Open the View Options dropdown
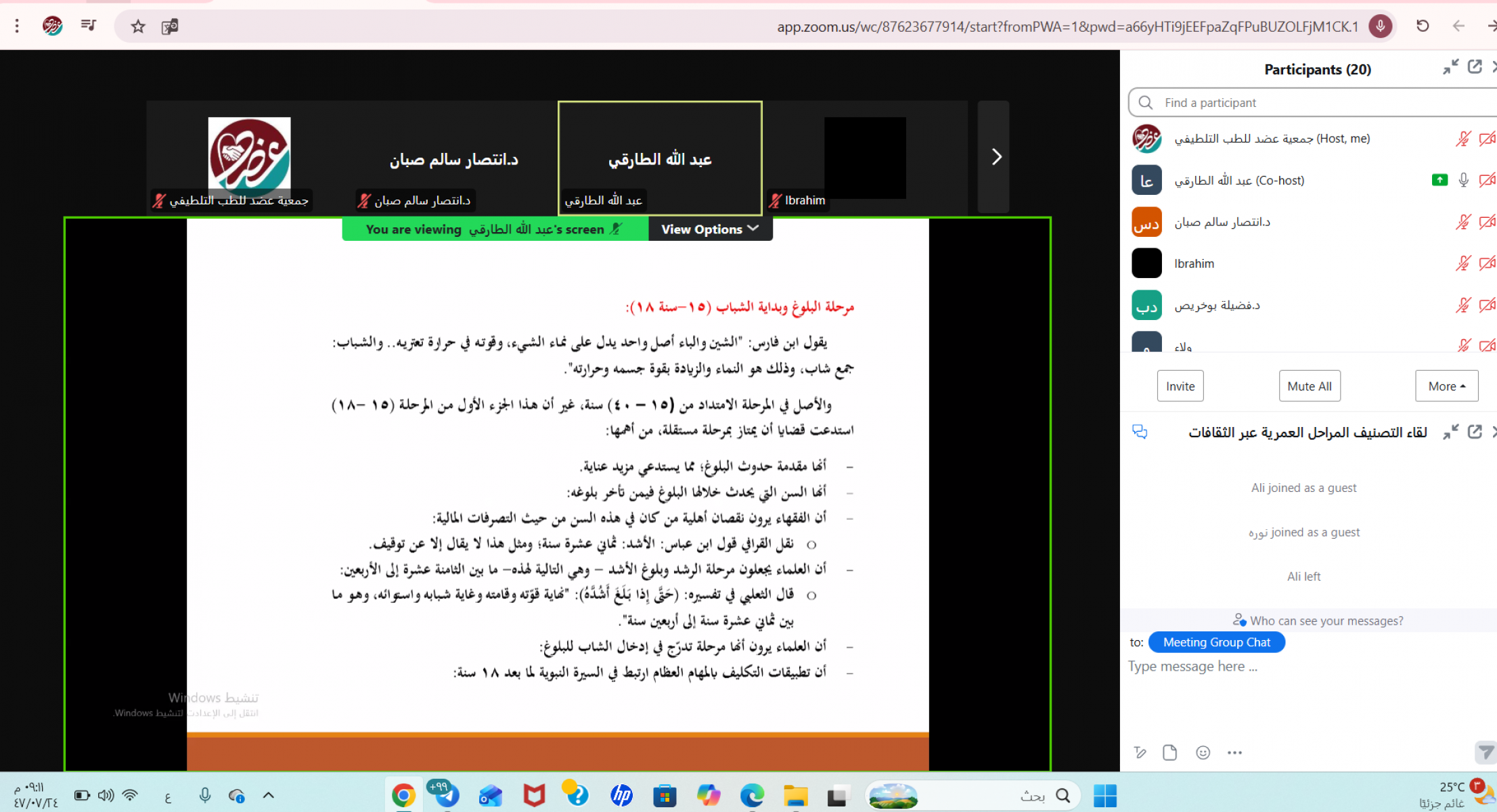The height and width of the screenshot is (812, 1497). pos(709,229)
